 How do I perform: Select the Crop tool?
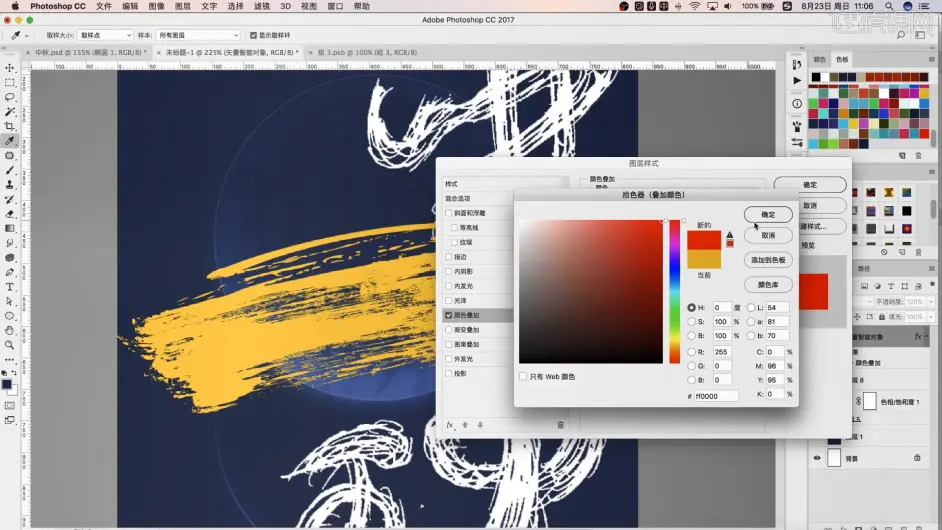click(x=10, y=126)
